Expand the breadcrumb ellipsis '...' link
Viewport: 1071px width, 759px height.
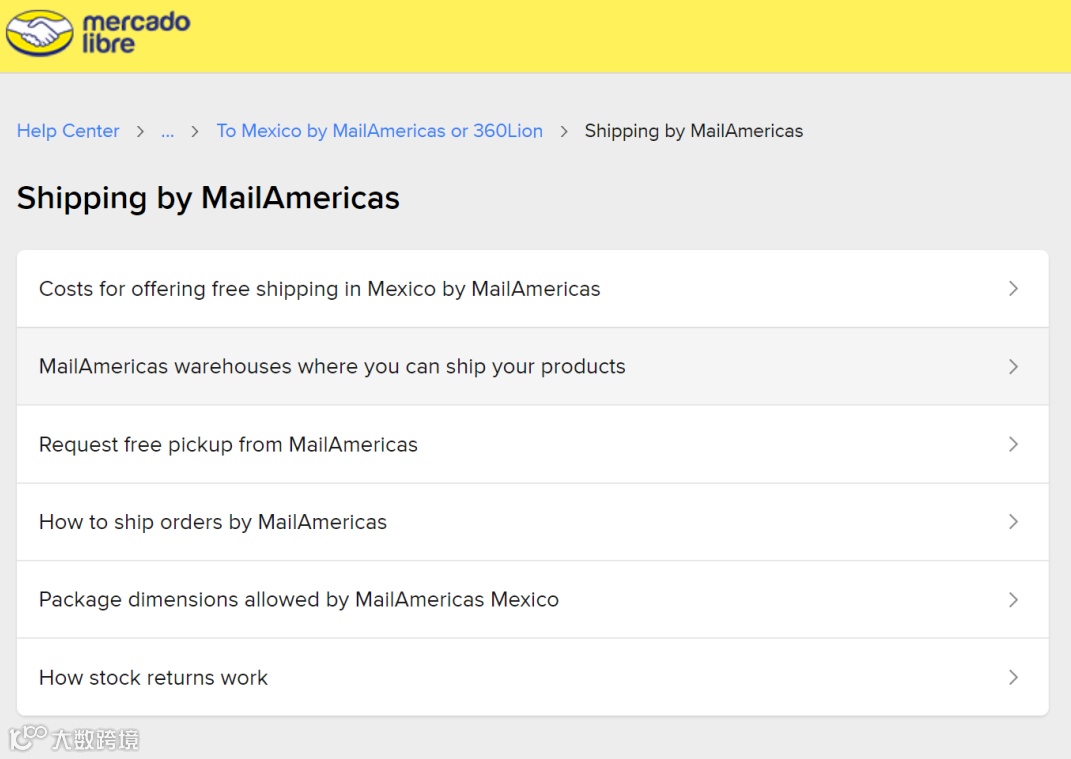pyautogui.click(x=167, y=131)
